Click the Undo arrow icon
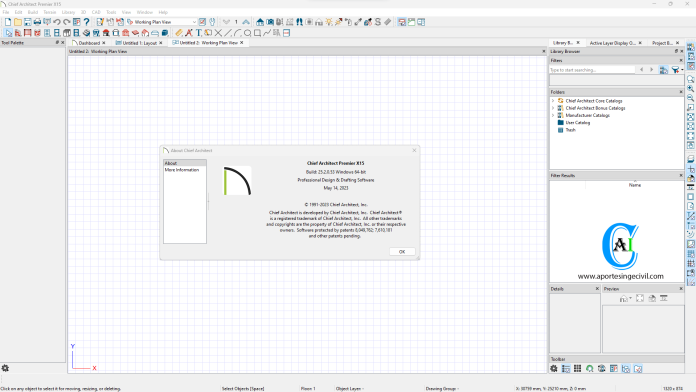696x392 pixels. tap(57, 22)
